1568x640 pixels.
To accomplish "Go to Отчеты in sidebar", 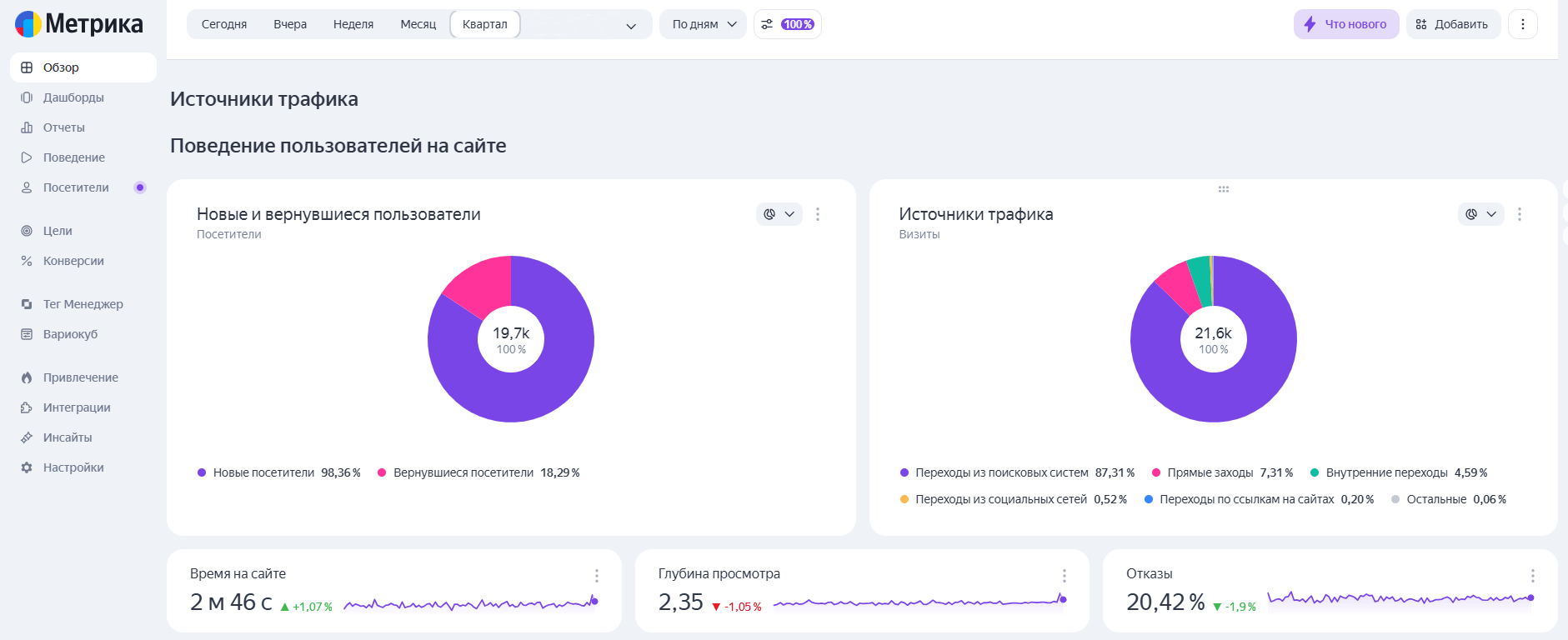I will click(64, 127).
